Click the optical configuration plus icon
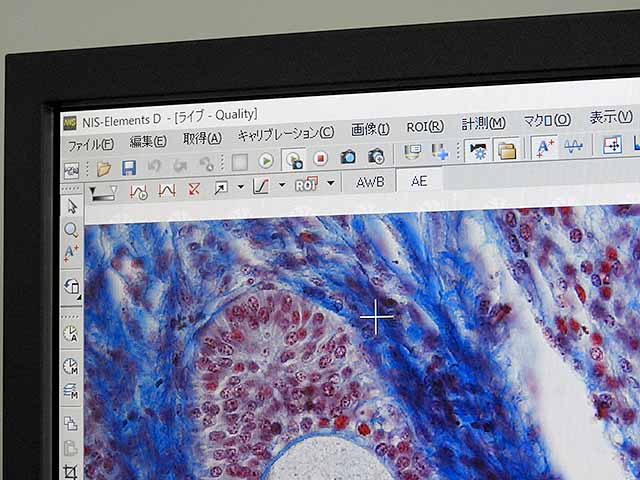This screenshot has width=640, height=480. 440,151
